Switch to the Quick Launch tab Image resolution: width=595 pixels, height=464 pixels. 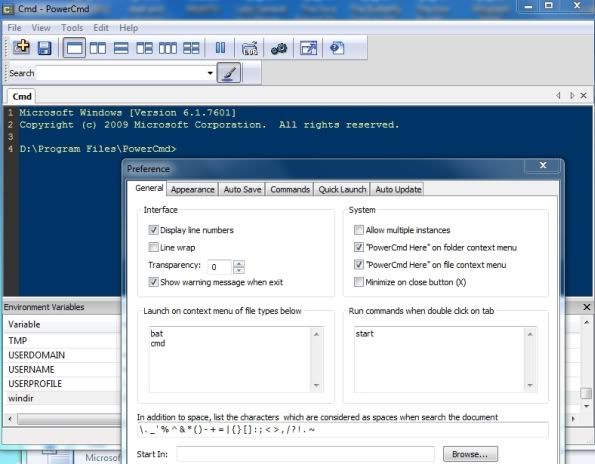coord(342,189)
